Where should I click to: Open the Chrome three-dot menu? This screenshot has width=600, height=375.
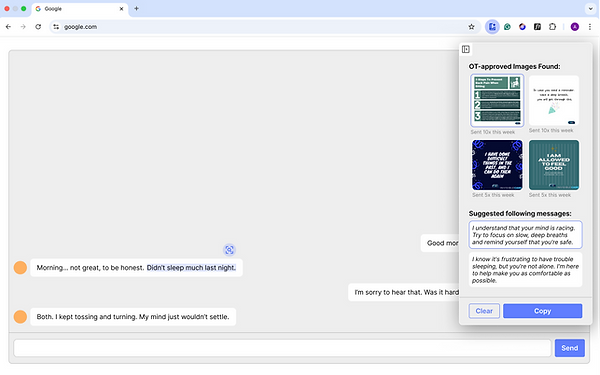pos(590,27)
